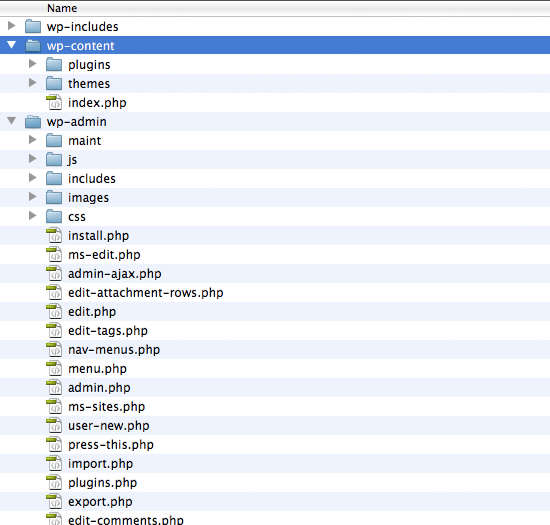Viewport: 550px width, 525px height.
Task: Click the nav-menus.php file icon
Action: 54,349
